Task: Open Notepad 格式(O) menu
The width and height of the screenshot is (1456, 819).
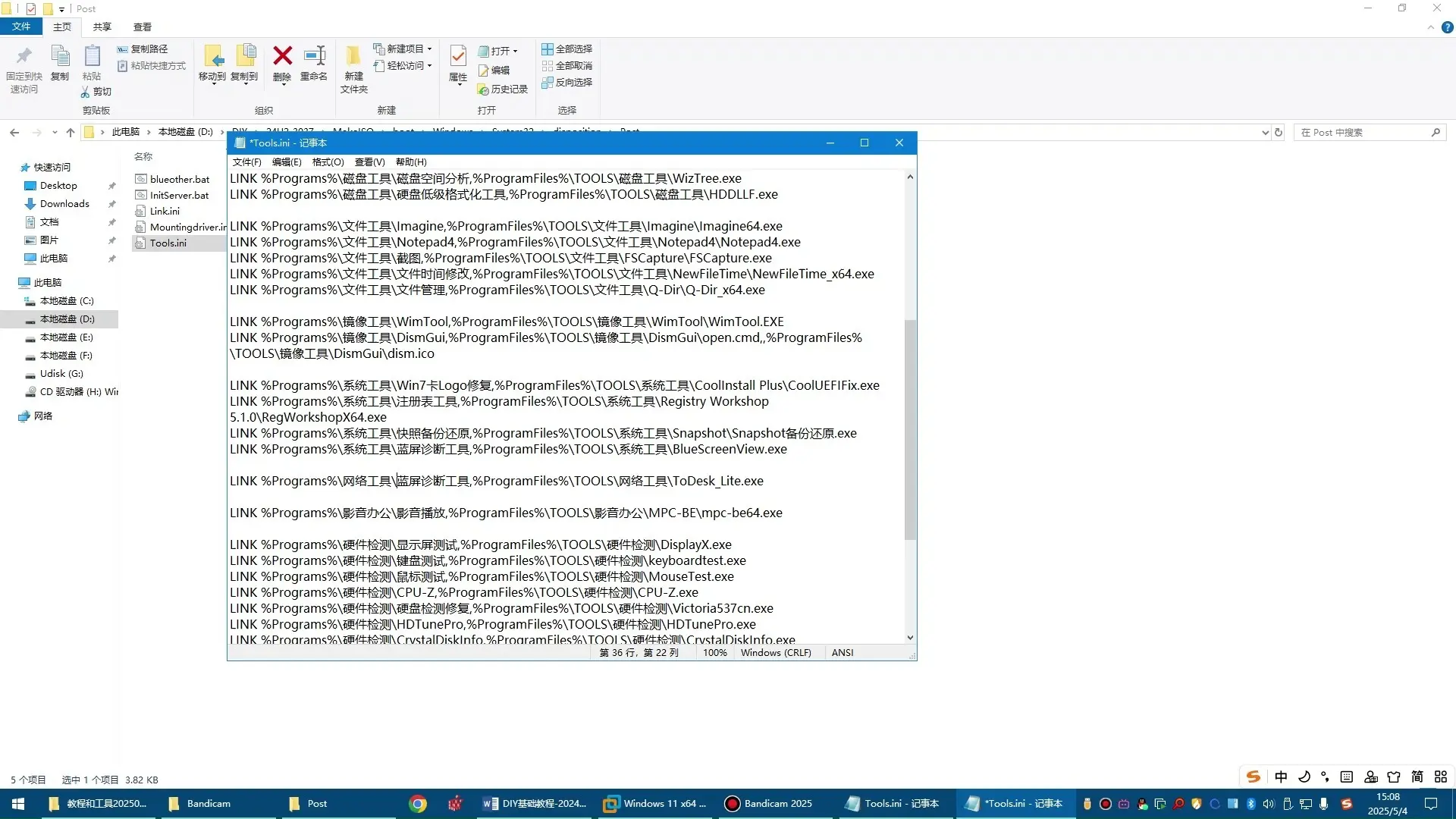Action: 328,162
